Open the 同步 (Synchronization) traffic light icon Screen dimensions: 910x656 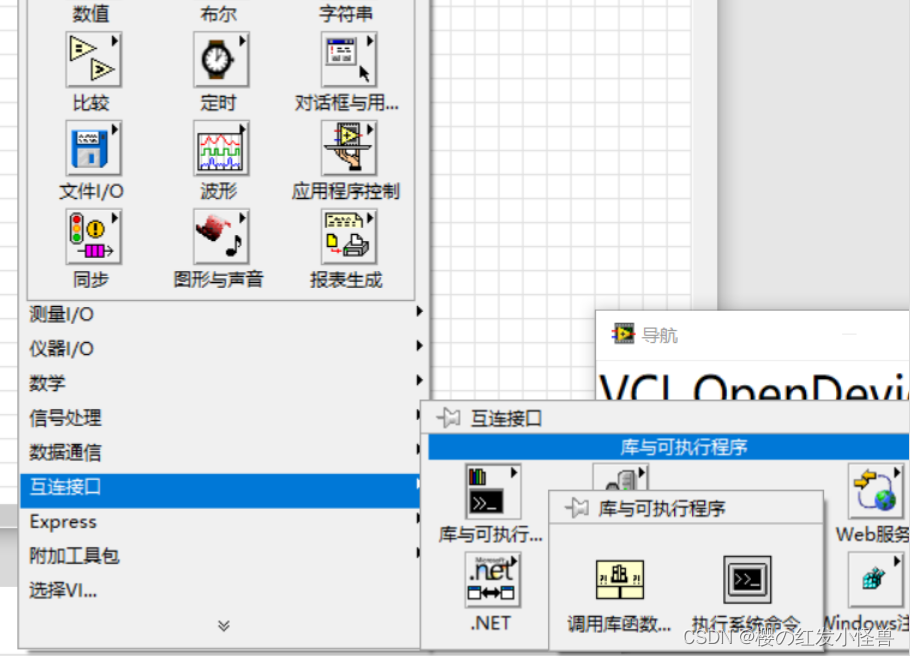pyautogui.click(x=93, y=237)
